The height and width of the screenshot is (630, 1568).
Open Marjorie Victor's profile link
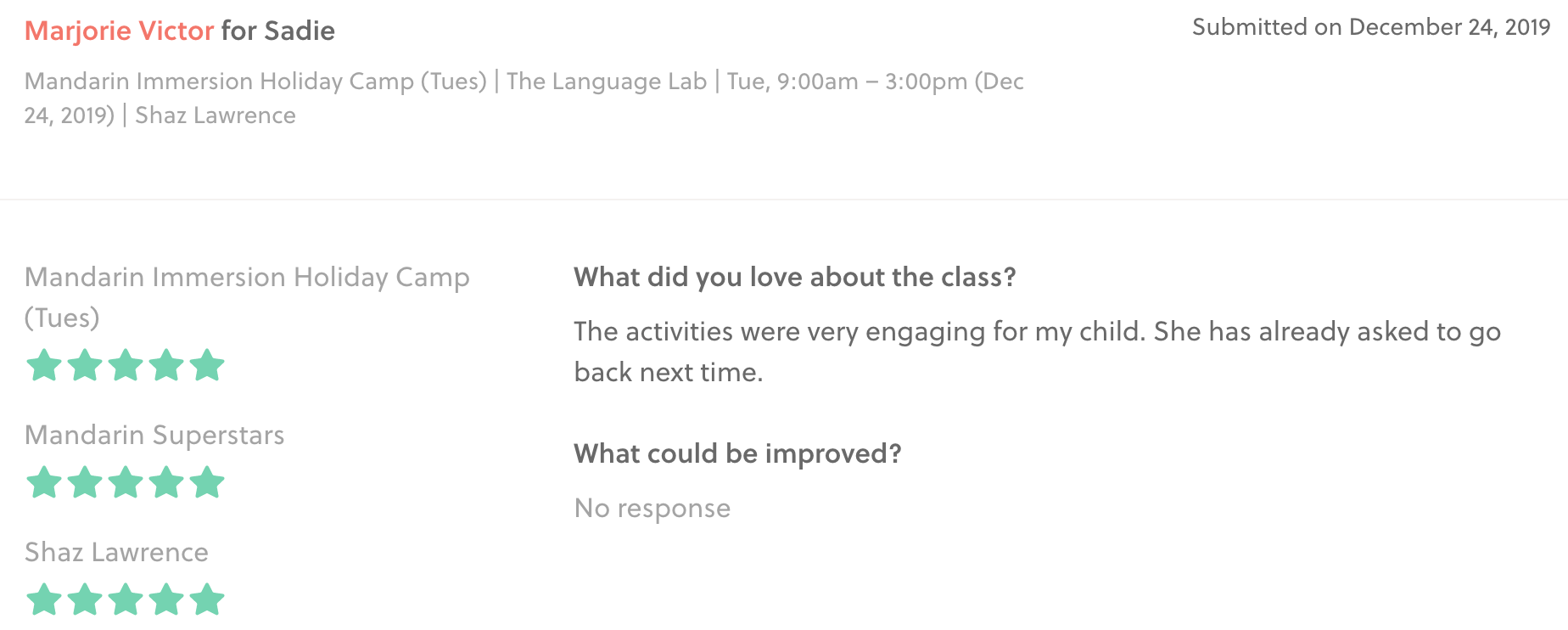pyautogui.click(x=119, y=31)
